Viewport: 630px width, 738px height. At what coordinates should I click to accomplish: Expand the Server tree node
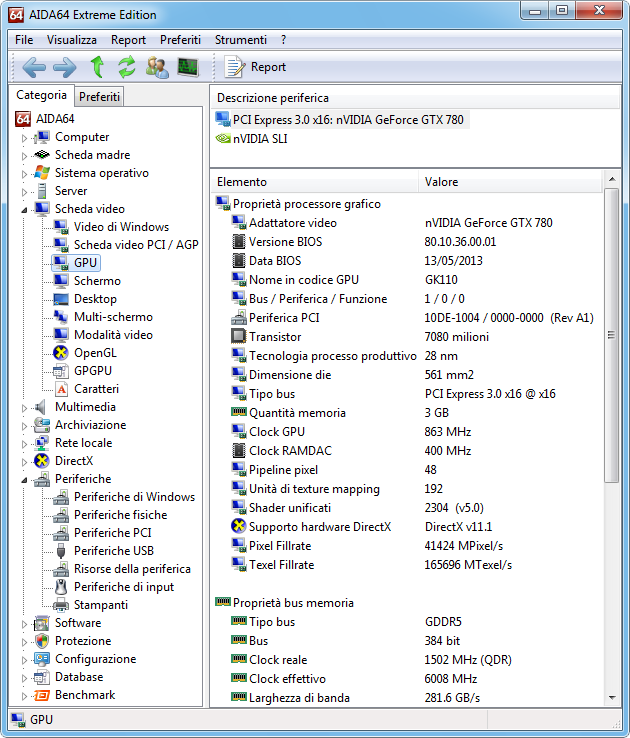point(24,192)
